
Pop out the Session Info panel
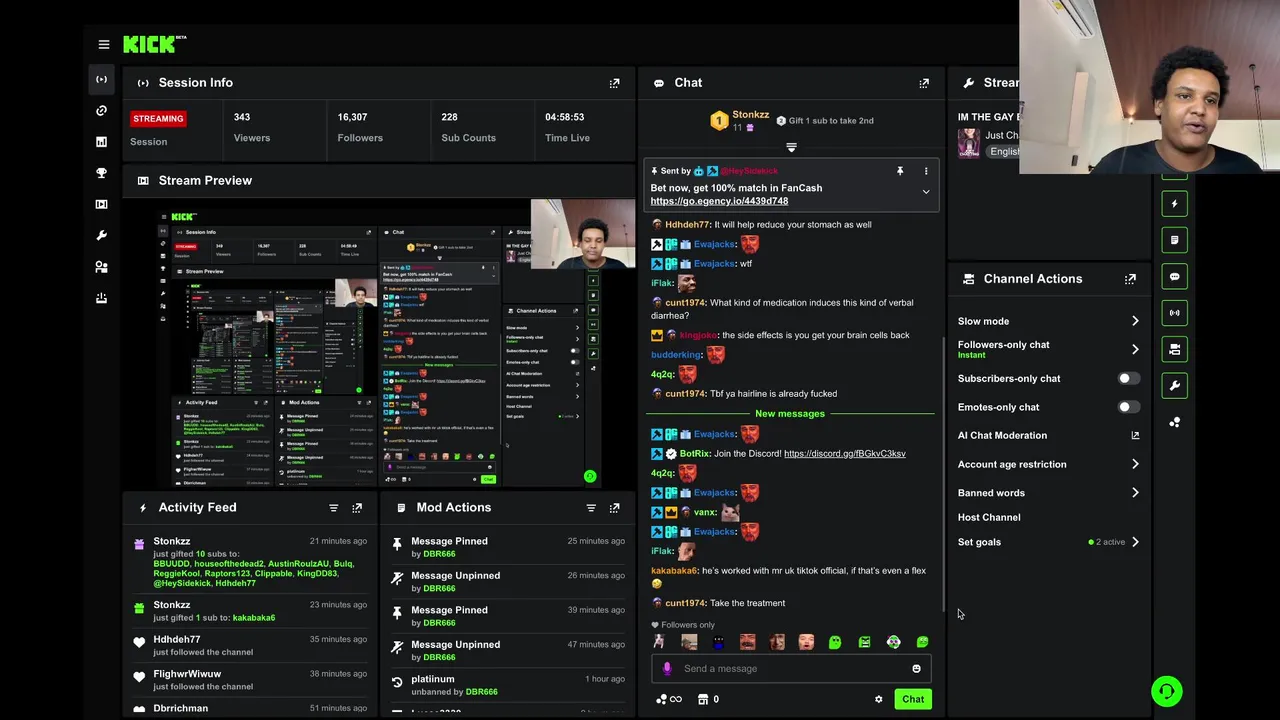614,83
